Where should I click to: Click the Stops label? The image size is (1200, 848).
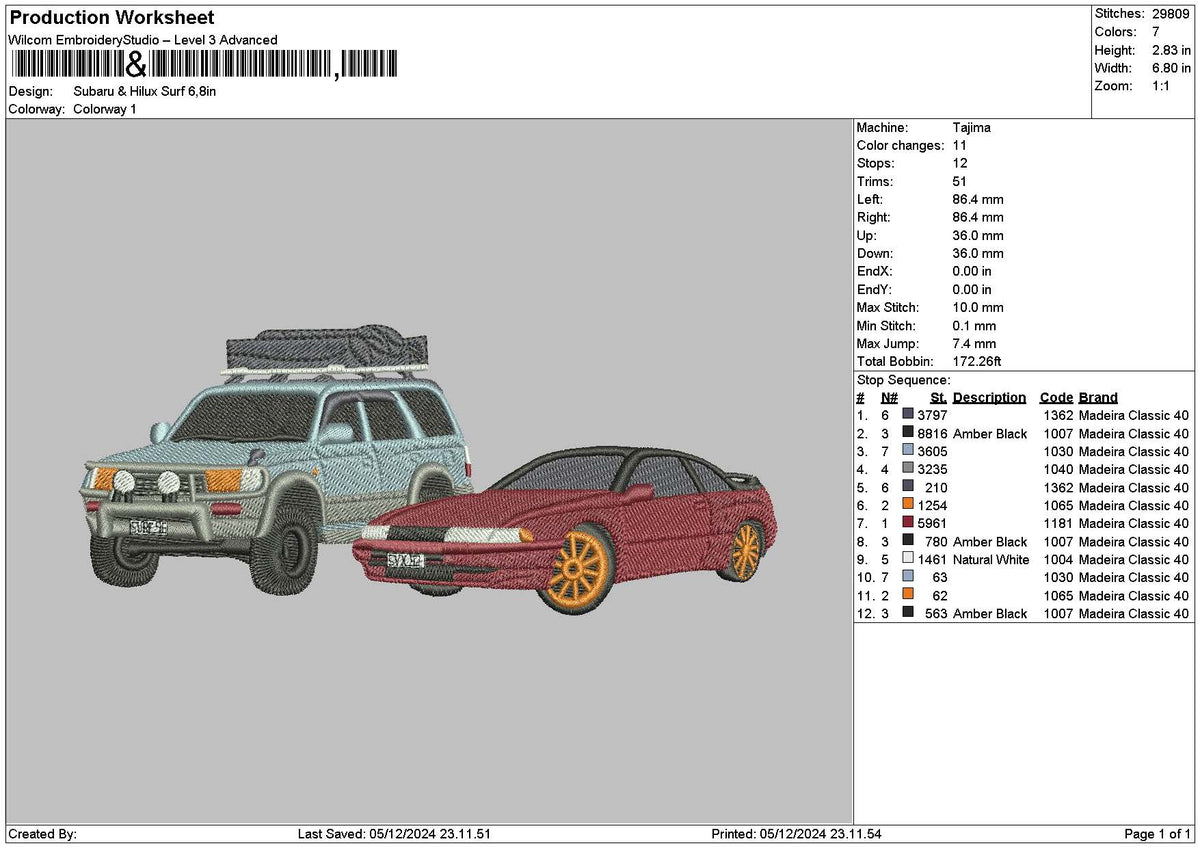tap(876, 164)
